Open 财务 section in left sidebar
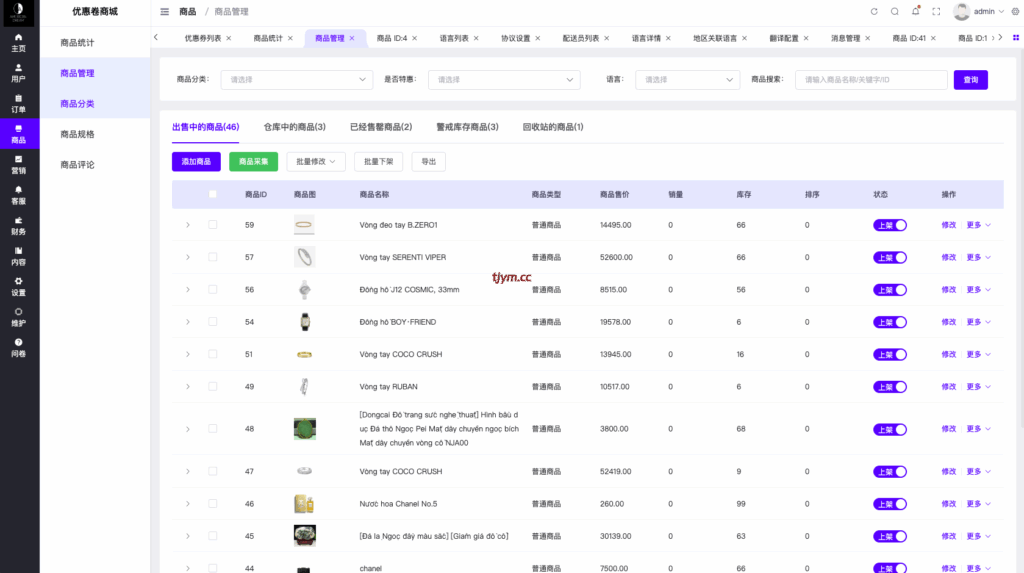 19,225
